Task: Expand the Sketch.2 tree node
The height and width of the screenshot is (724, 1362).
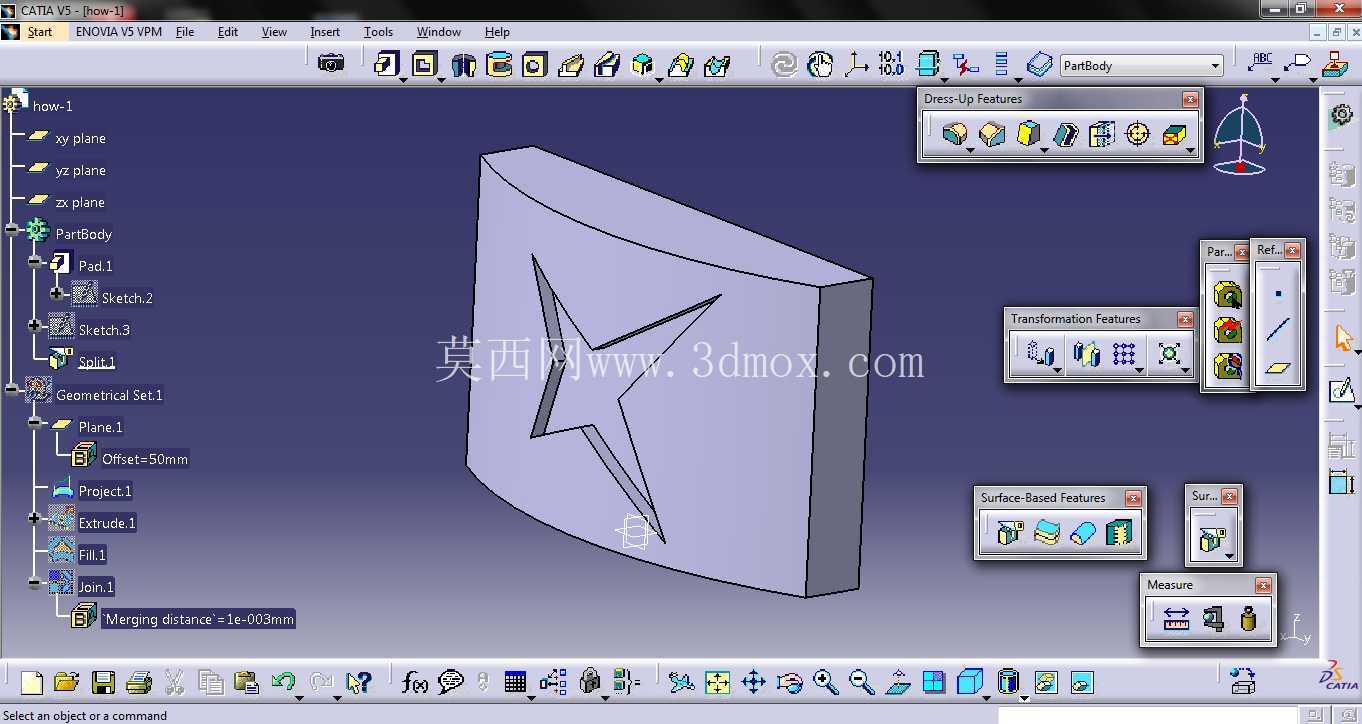Action: click(x=57, y=294)
